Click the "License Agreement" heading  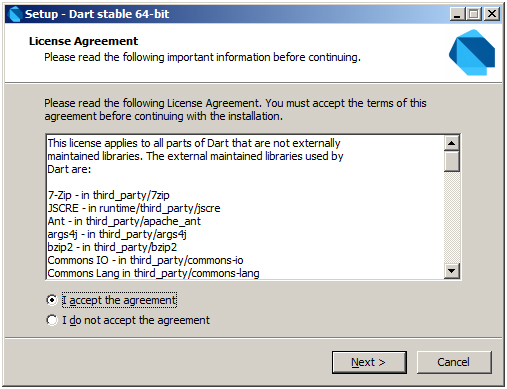[83, 41]
